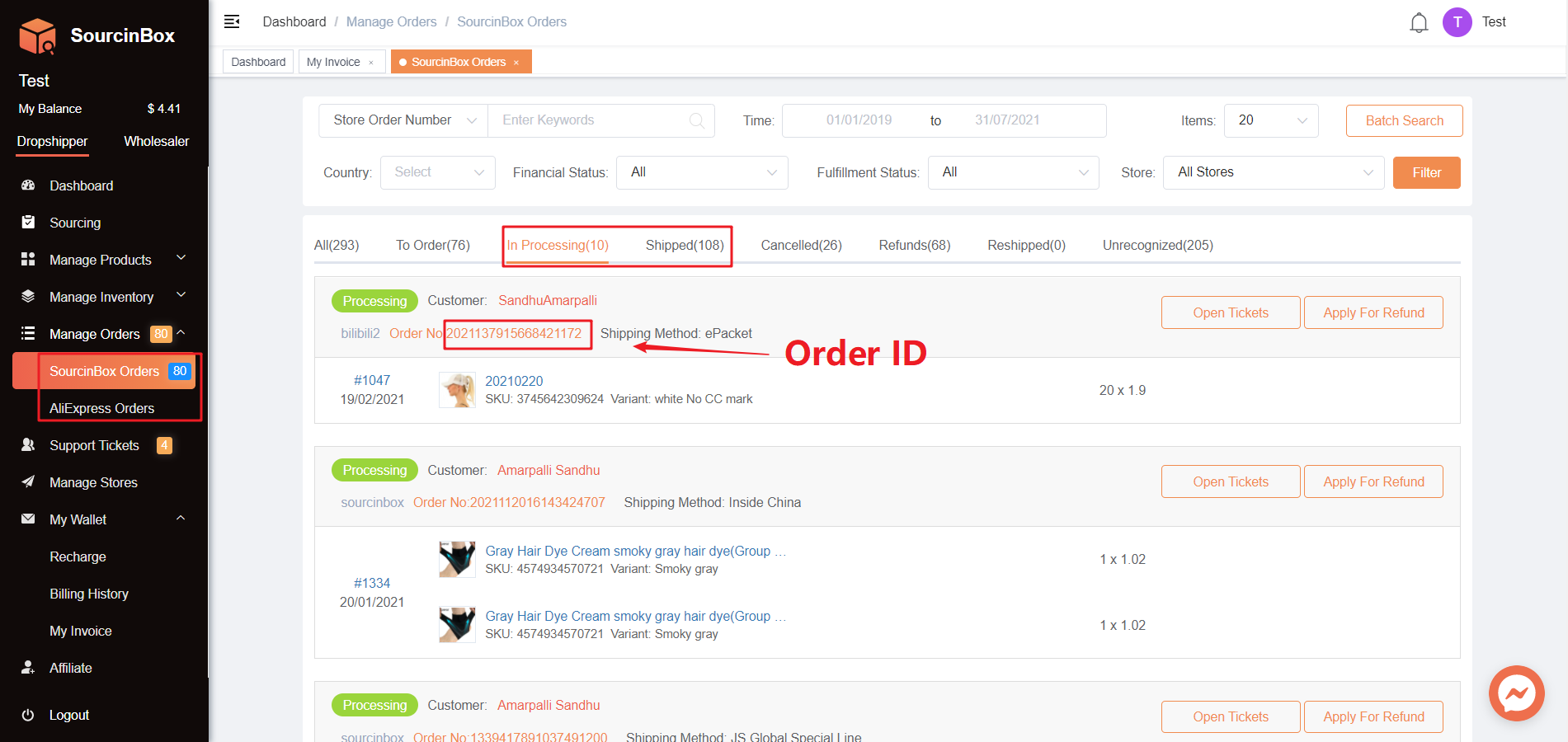Apply For Refund on order #1334
The width and height of the screenshot is (1568, 742).
[1374, 481]
